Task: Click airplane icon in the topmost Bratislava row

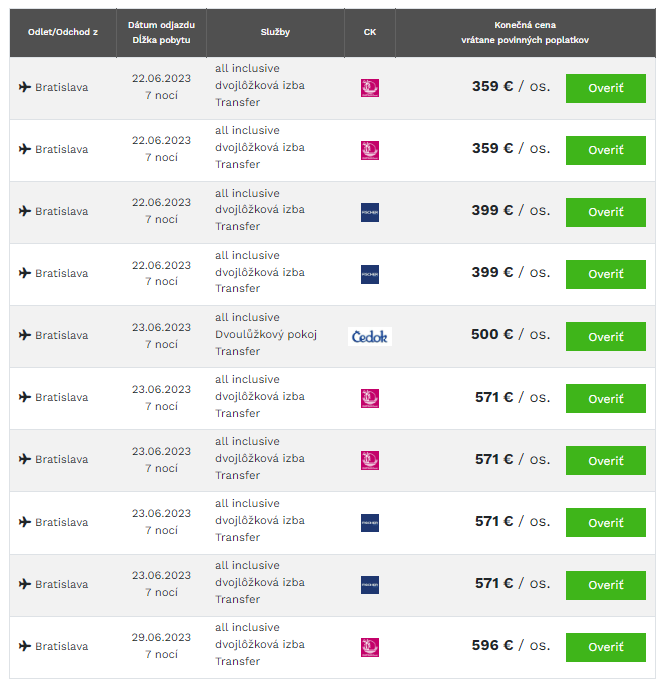Action: [25, 87]
